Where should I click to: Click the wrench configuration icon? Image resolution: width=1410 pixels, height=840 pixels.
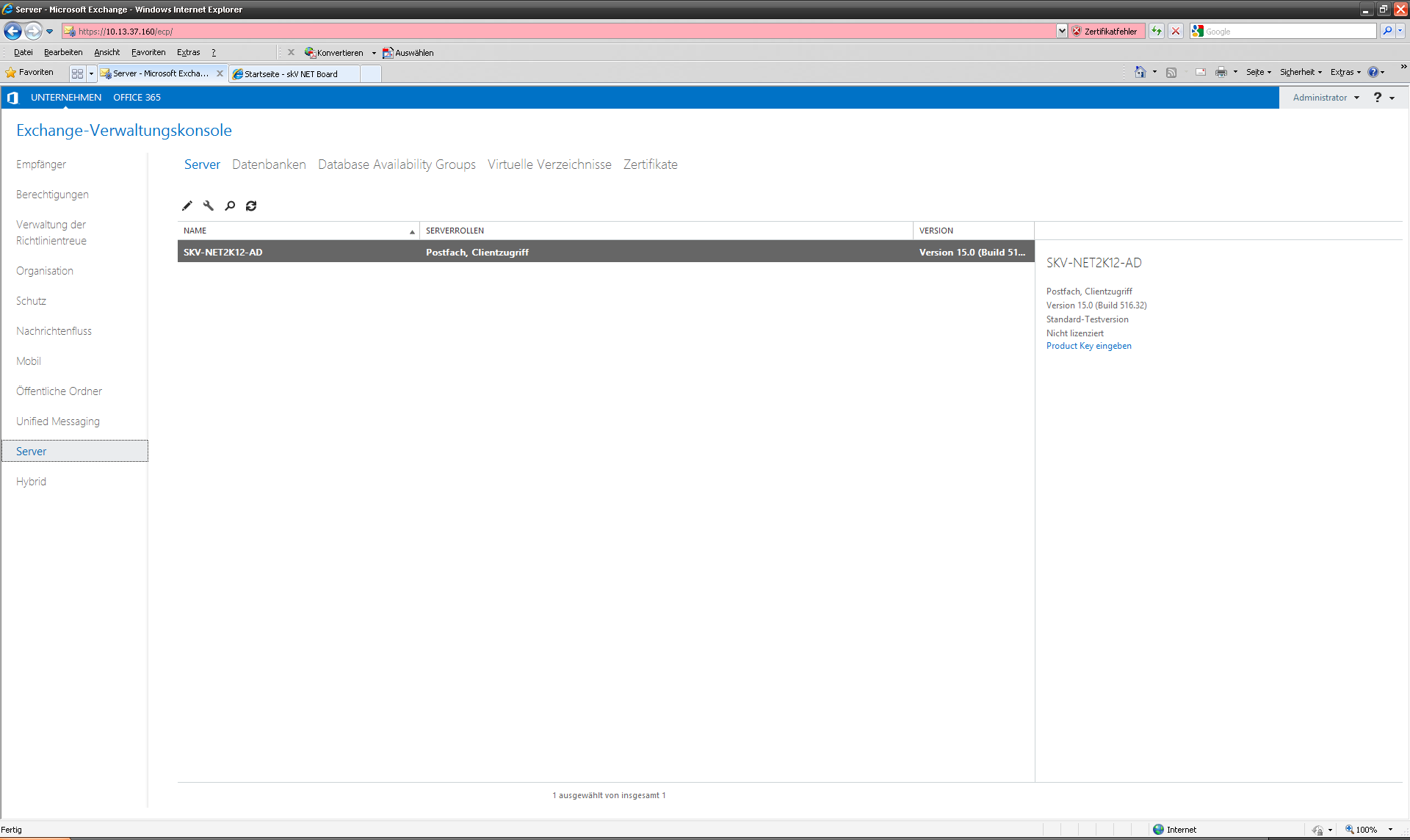point(209,206)
